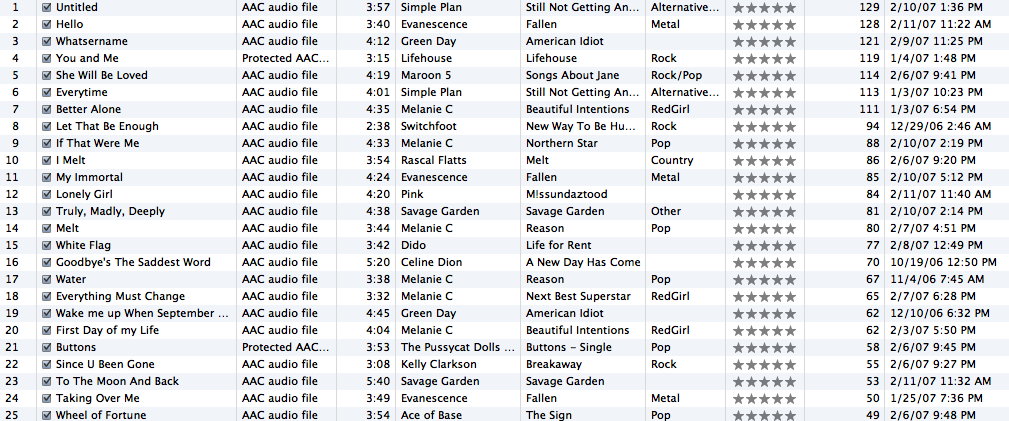Click artist Pink
The height and width of the screenshot is (421, 1009).
click(x=412, y=194)
